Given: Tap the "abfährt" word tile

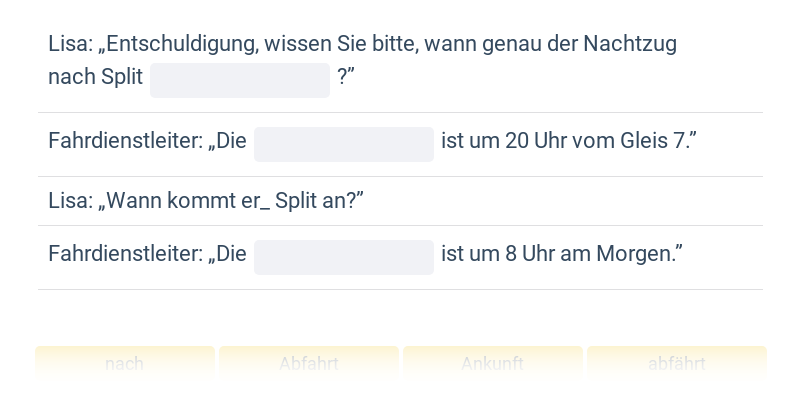Looking at the screenshot, I should pyautogui.click(x=676, y=364).
